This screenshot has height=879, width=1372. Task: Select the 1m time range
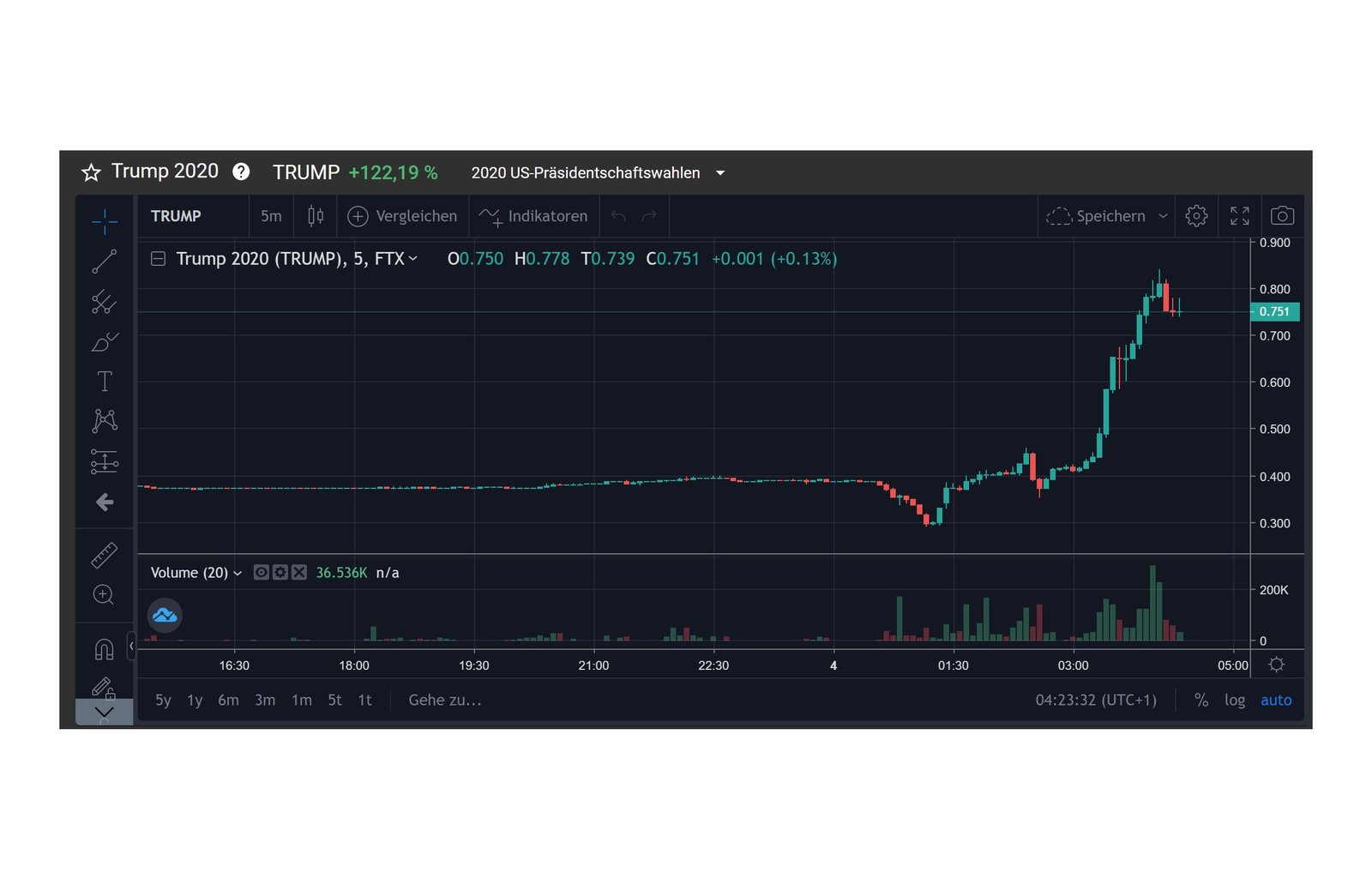click(x=302, y=700)
